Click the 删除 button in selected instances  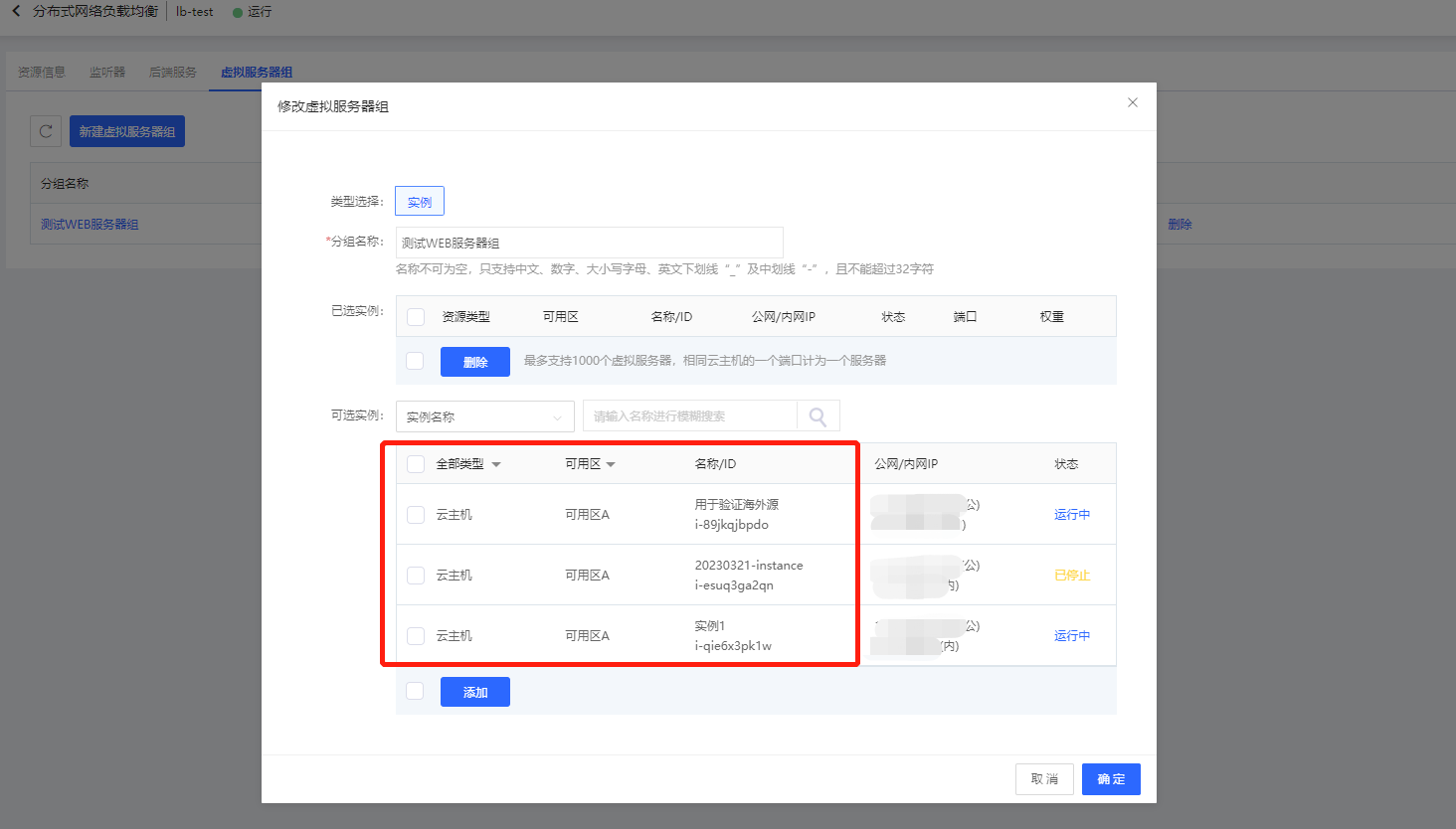pos(475,362)
